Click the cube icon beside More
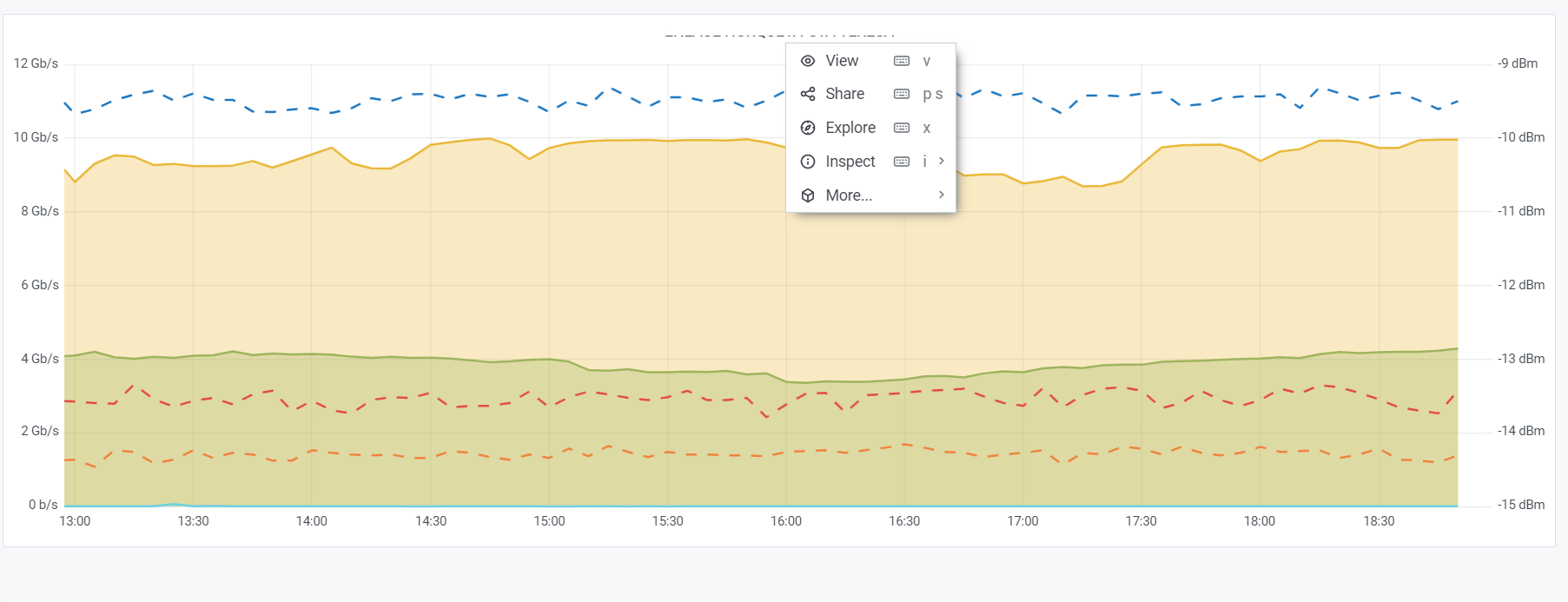The height and width of the screenshot is (602, 1568). pos(808,195)
